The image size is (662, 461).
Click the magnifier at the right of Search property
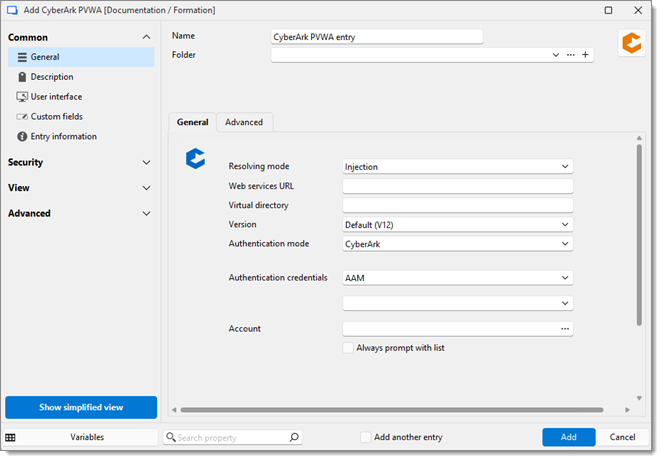[x=294, y=437]
